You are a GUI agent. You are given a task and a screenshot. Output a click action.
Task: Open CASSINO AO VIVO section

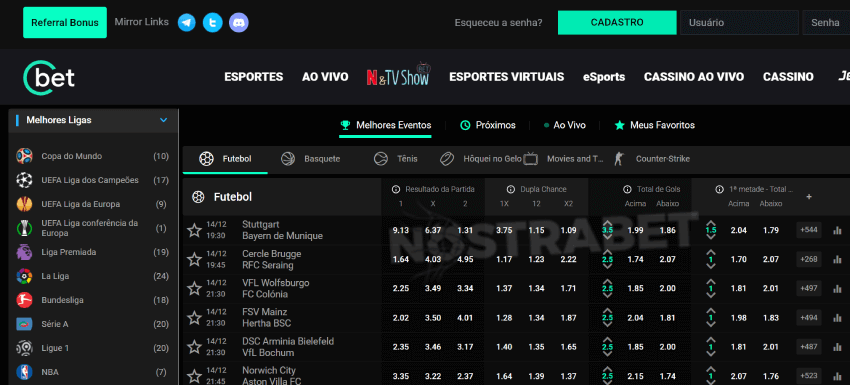point(694,77)
